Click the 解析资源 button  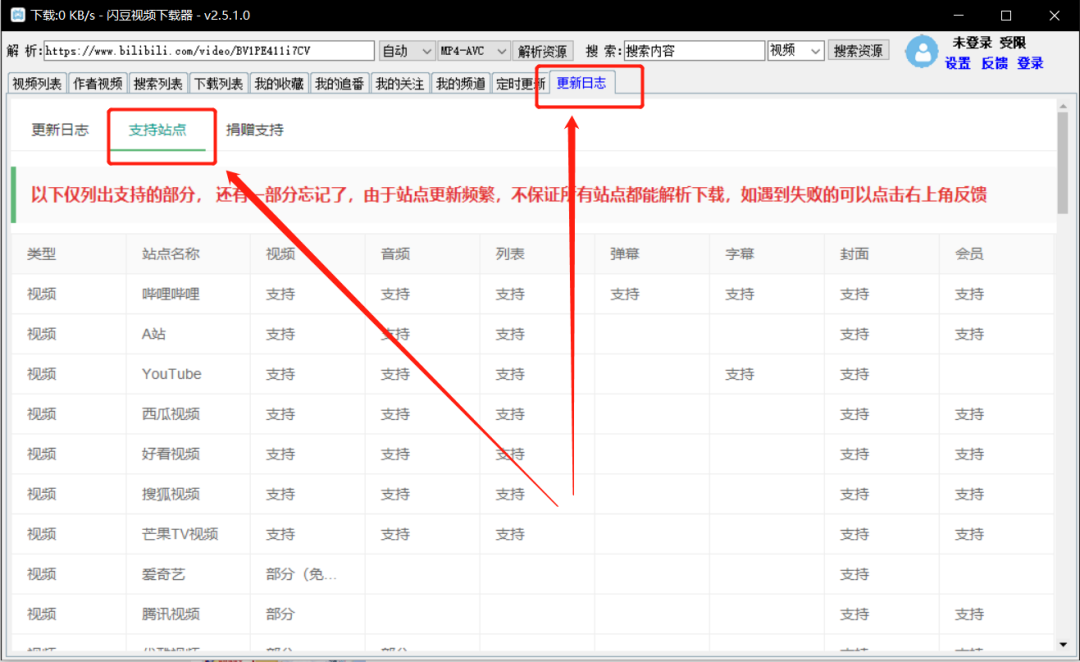click(x=542, y=51)
